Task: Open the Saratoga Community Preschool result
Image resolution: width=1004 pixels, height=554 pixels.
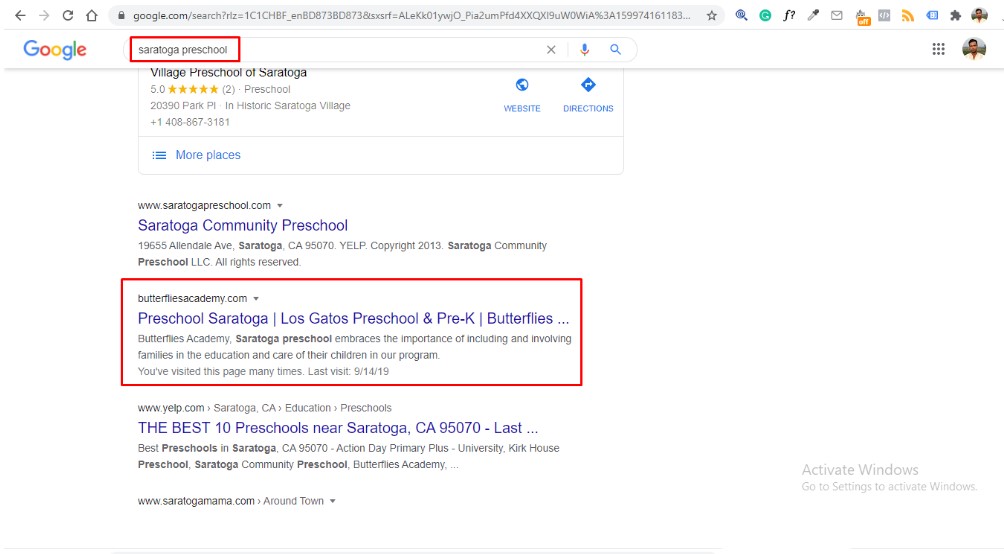Action: point(243,225)
